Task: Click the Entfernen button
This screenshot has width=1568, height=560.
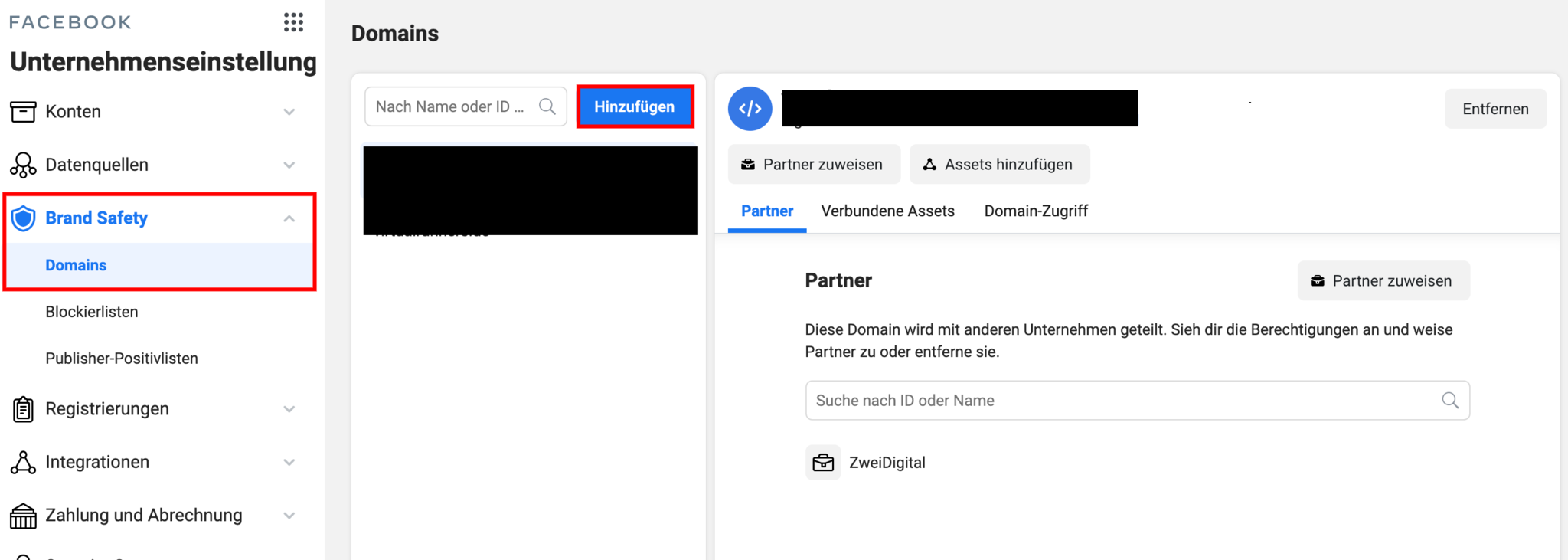Action: tap(1494, 109)
